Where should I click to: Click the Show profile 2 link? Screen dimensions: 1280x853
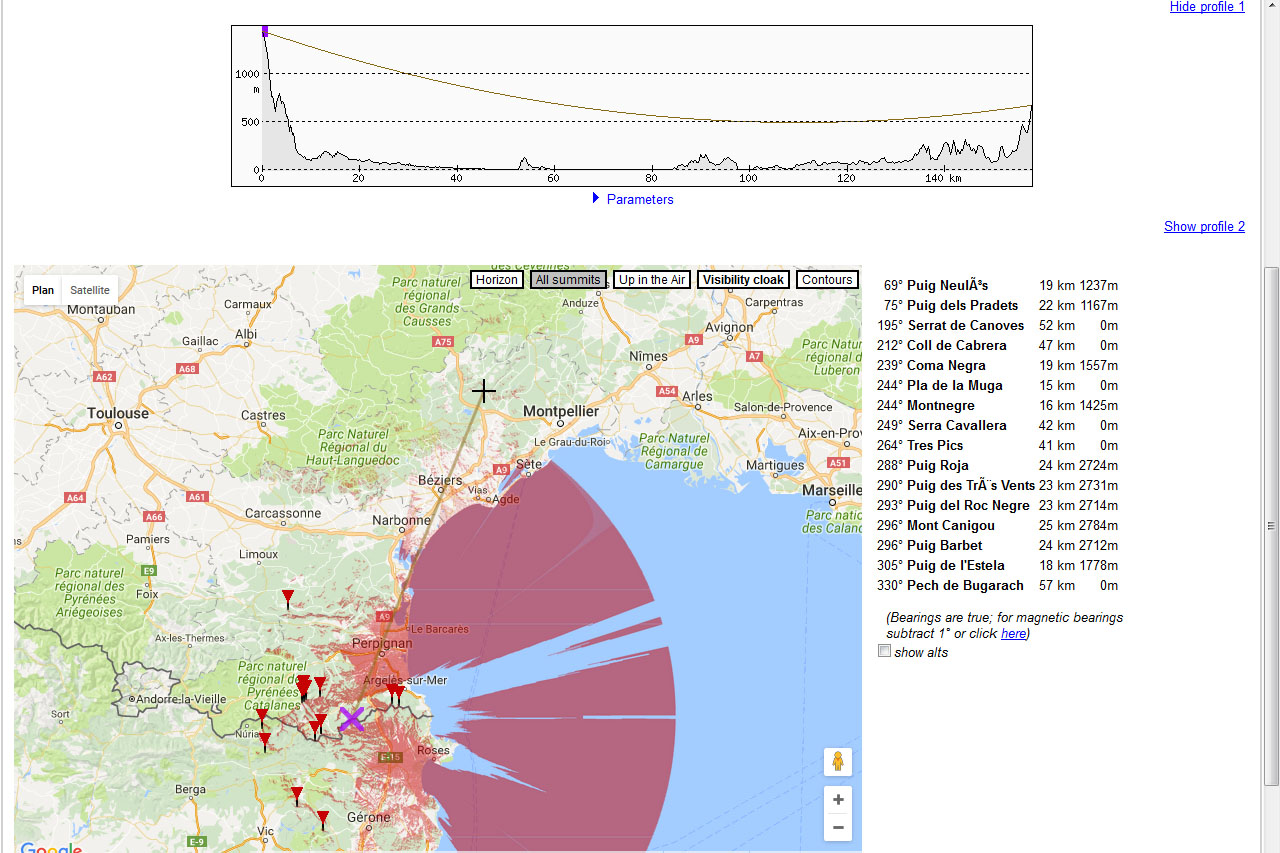coord(1204,226)
